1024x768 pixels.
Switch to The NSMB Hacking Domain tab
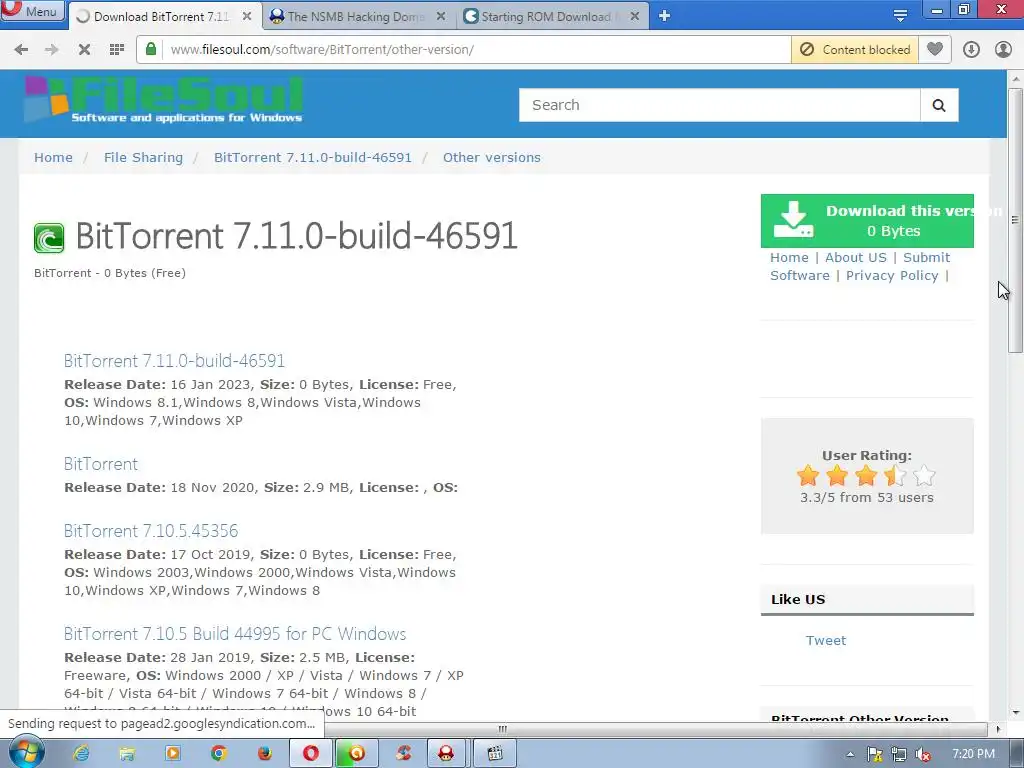coord(356,16)
